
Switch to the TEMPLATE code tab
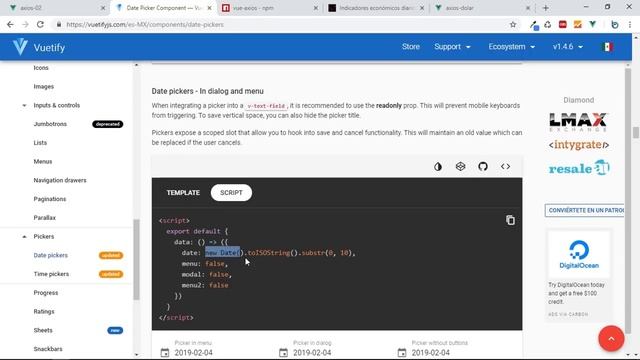click(183, 193)
